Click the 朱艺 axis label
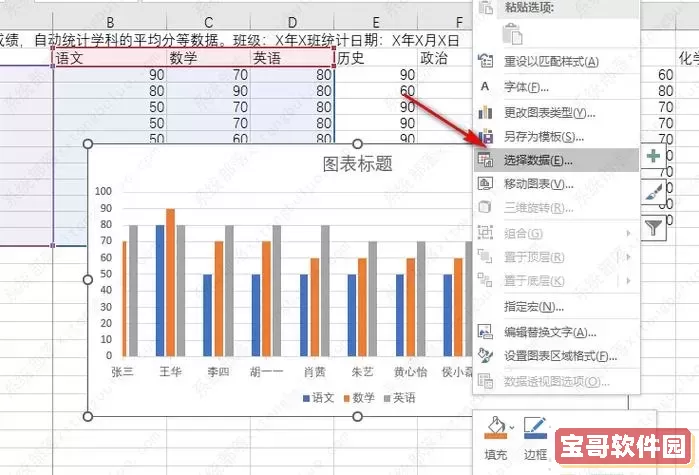This screenshot has height=475, width=699. (x=362, y=372)
